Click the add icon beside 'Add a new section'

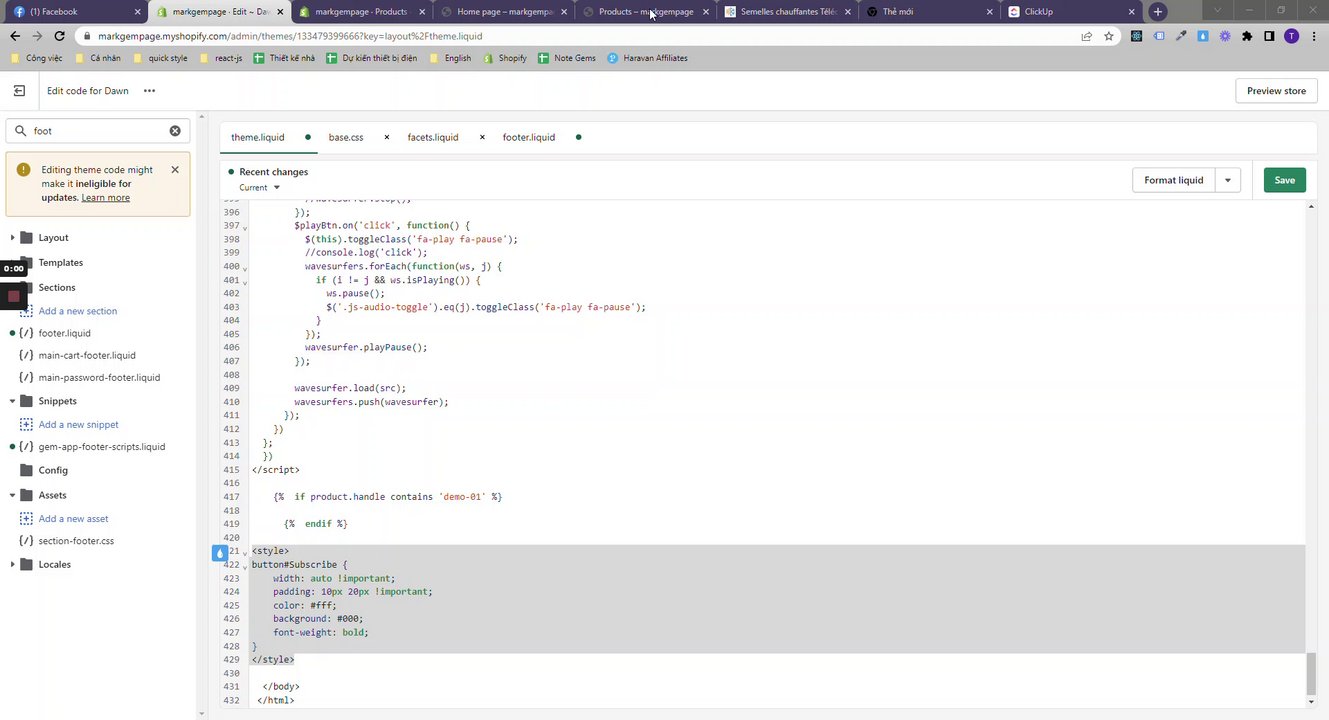[27, 311]
